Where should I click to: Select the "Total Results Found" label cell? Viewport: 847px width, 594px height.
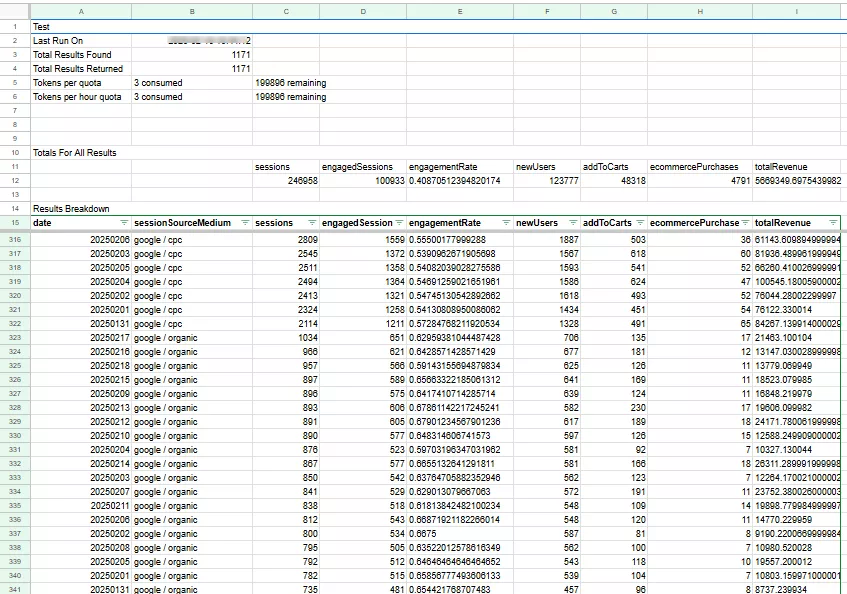[x=81, y=55]
